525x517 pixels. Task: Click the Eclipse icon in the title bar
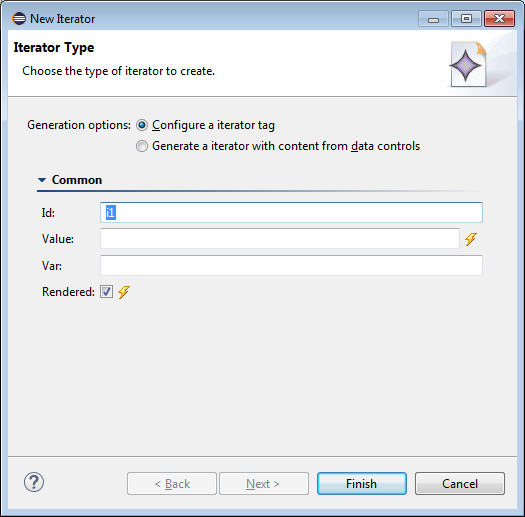[19, 19]
